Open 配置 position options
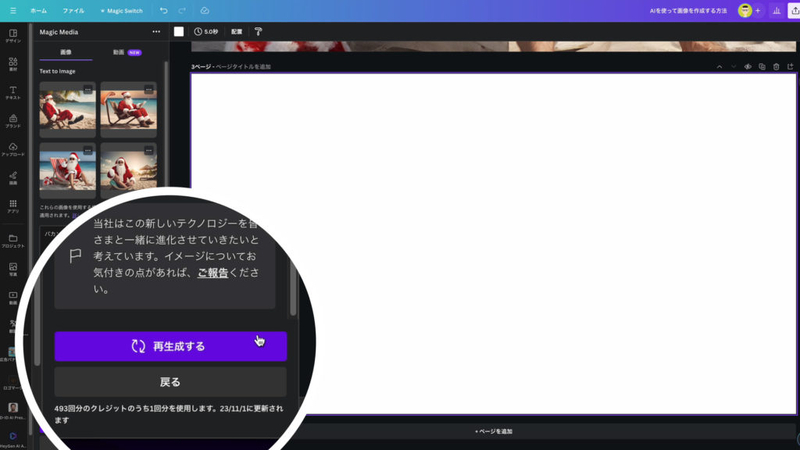800x450 pixels. click(237, 32)
